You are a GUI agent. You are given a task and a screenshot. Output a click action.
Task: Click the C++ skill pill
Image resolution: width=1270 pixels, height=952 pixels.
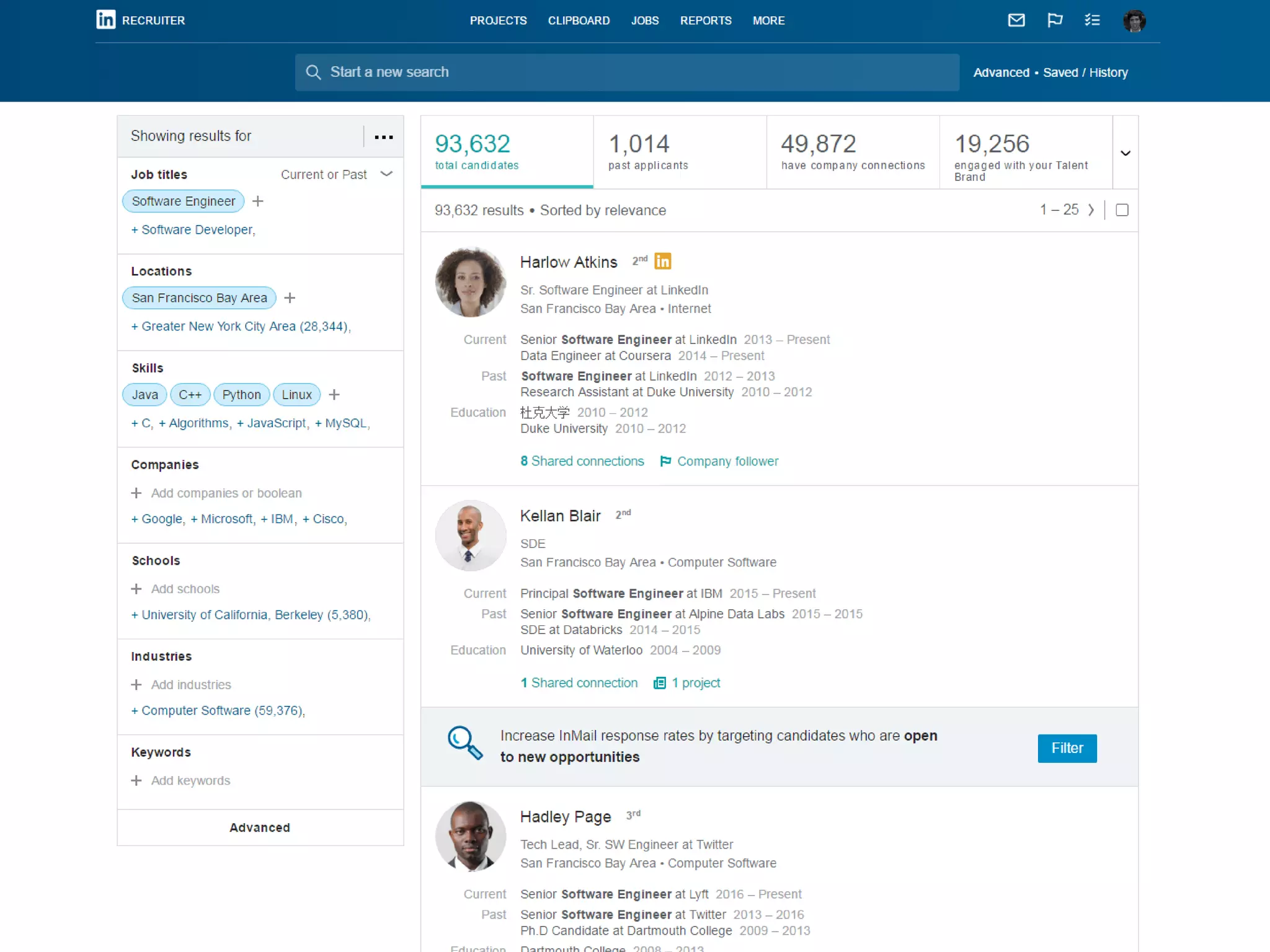(190, 394)
